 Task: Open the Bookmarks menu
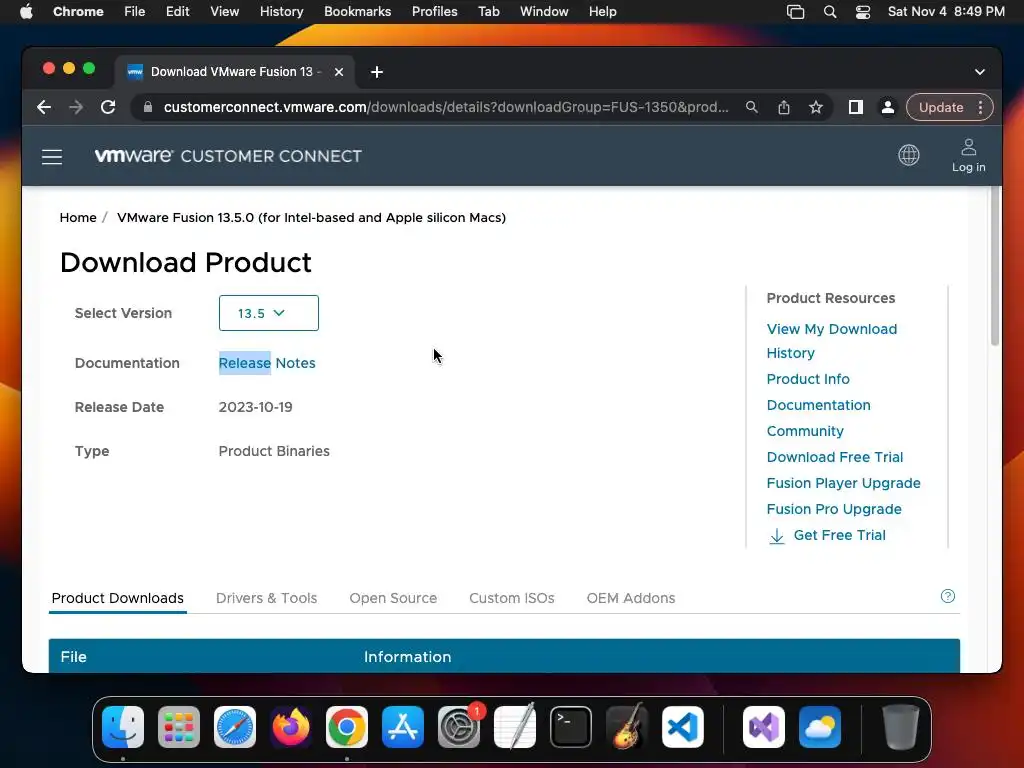(357, 12)
